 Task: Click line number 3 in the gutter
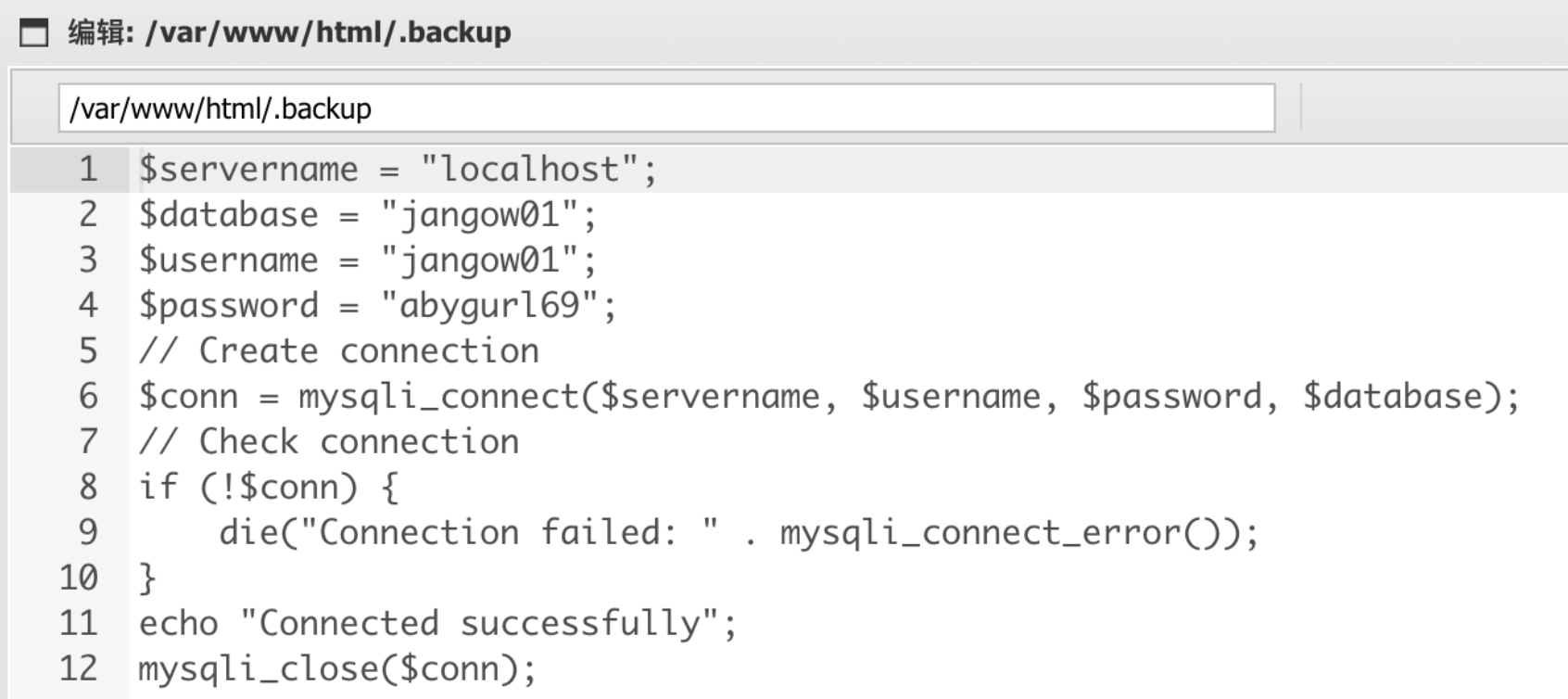click(88, 260)
